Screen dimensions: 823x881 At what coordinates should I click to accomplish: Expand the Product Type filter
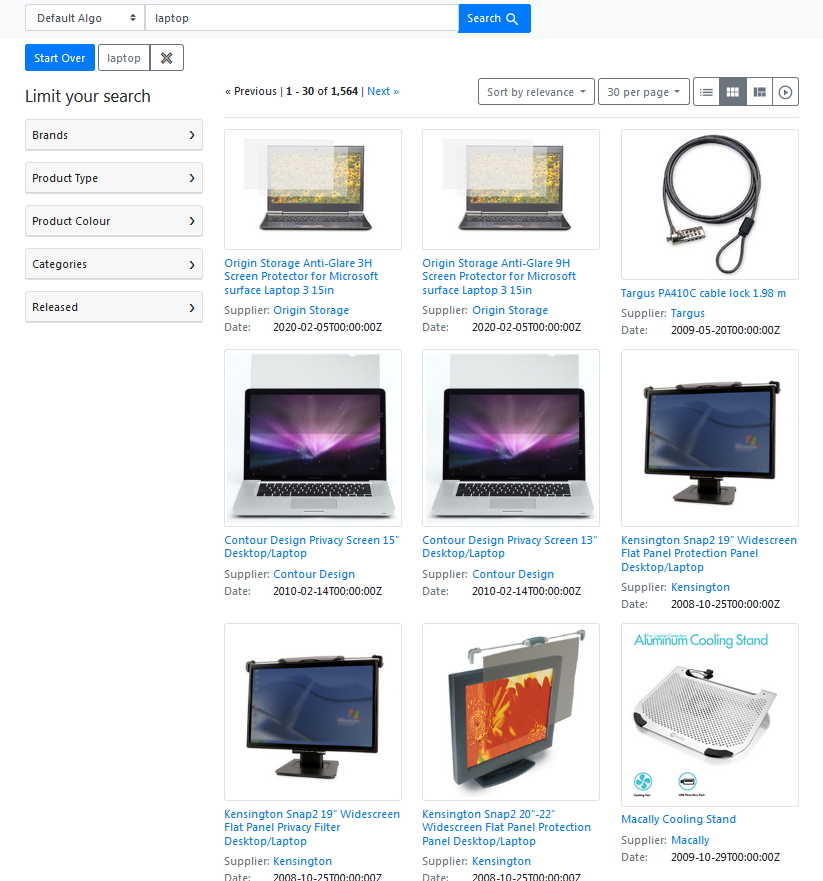tap(113, 178)
